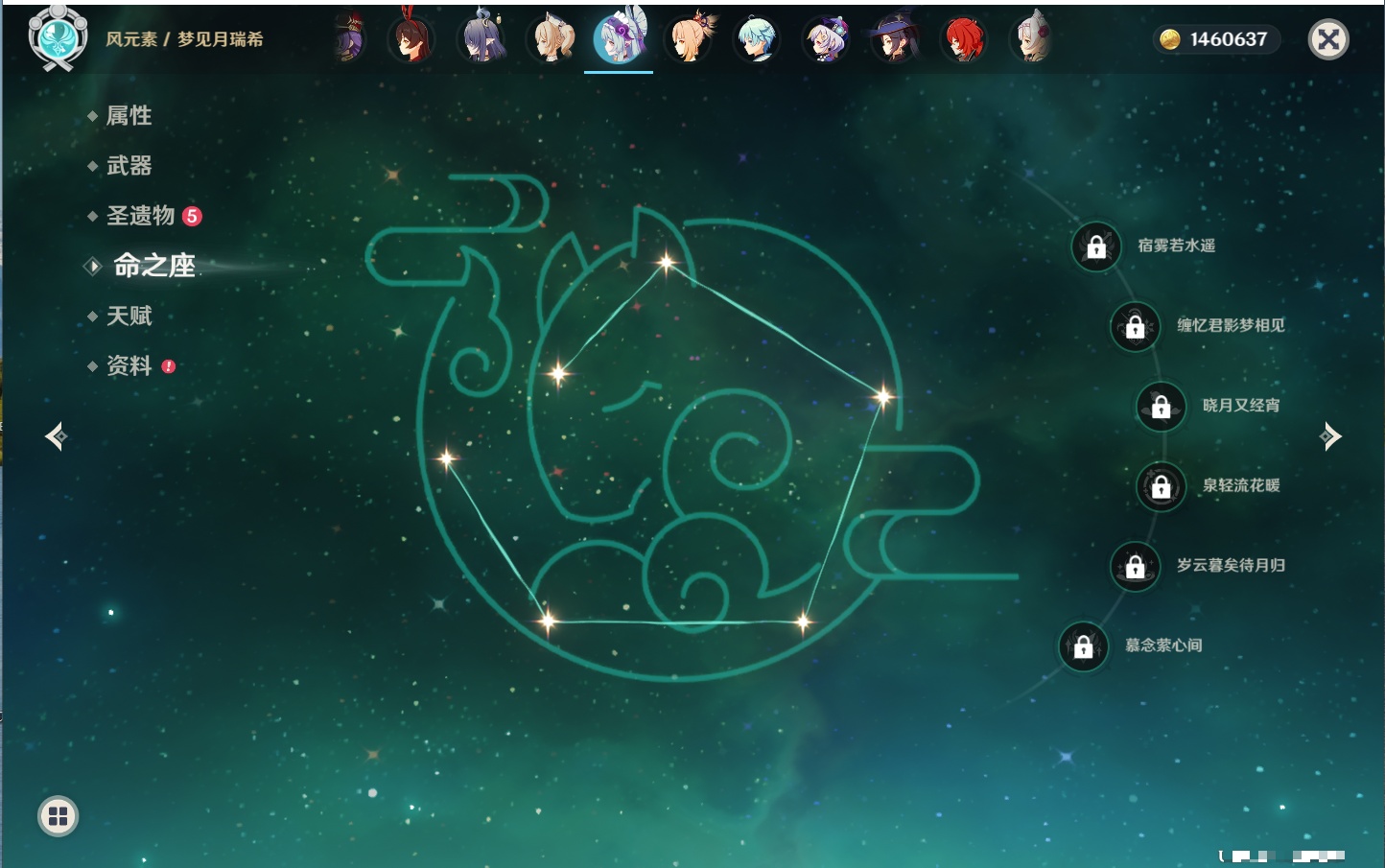Choose Qiqi's portrait with the purple hat
The image size is (1385, 868).
(826, 39)
